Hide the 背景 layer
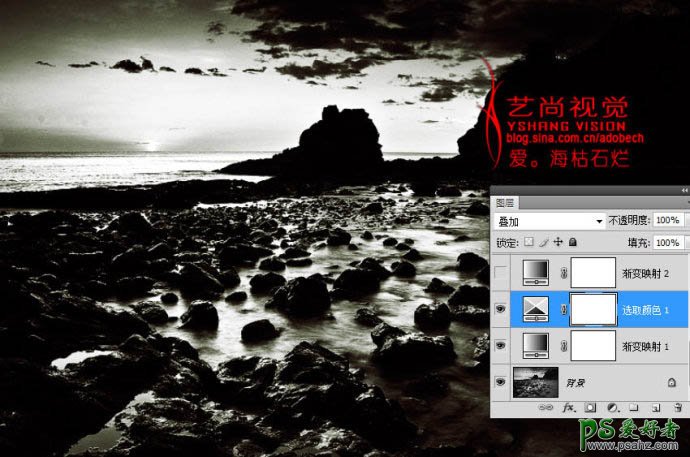This screenshot has width=690, height=457. 498,383
